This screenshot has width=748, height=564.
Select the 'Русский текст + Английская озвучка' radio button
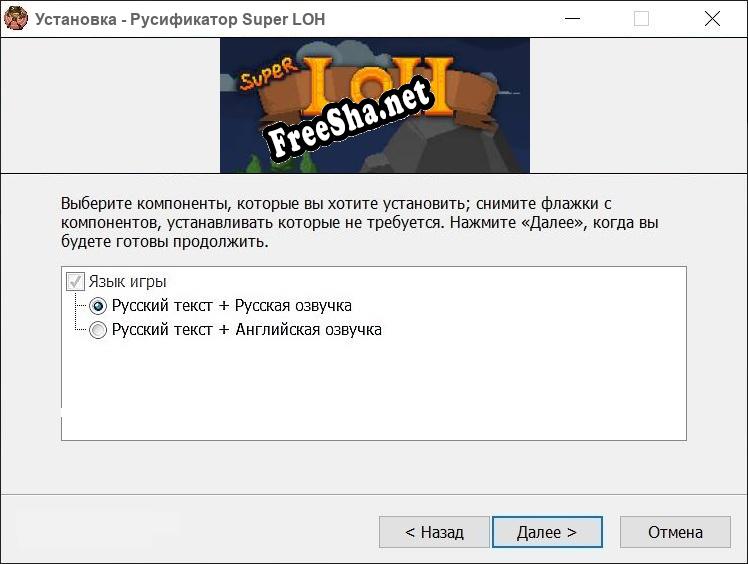click(x=98, y=330)
